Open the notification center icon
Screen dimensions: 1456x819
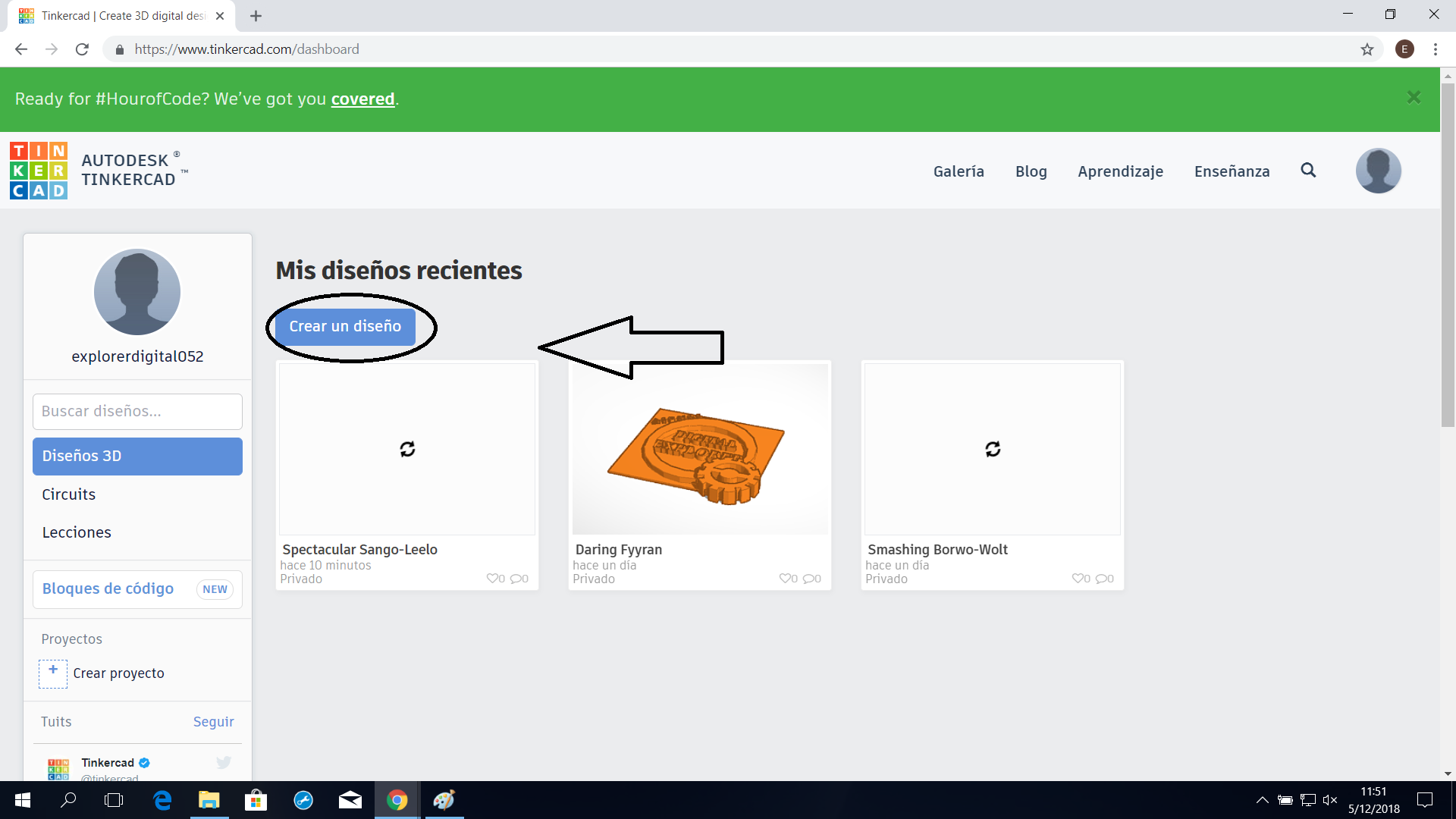(x=1425, y=800)
